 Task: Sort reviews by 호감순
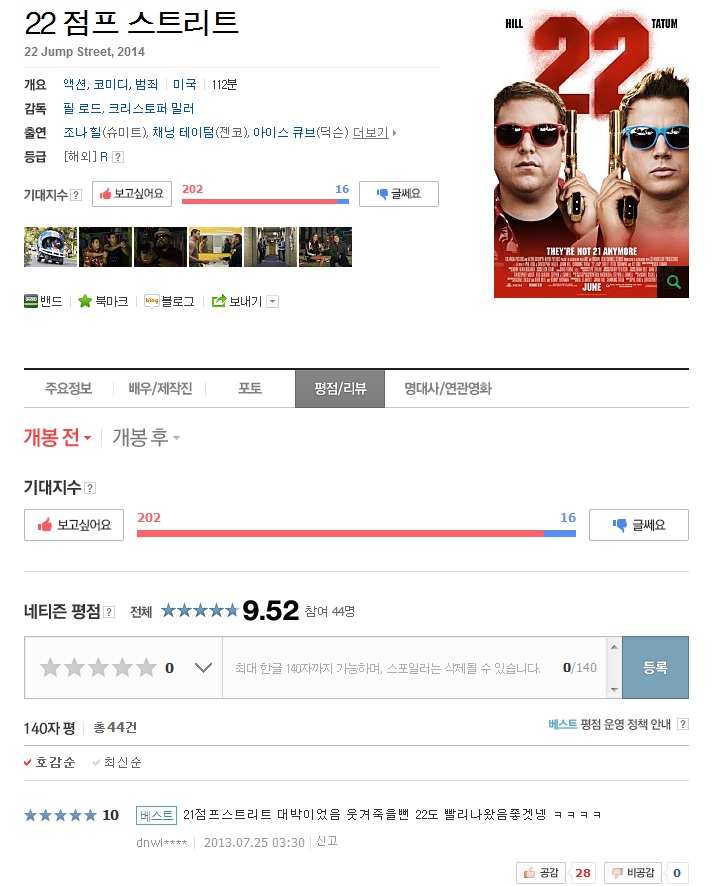[x=49, y=762]
